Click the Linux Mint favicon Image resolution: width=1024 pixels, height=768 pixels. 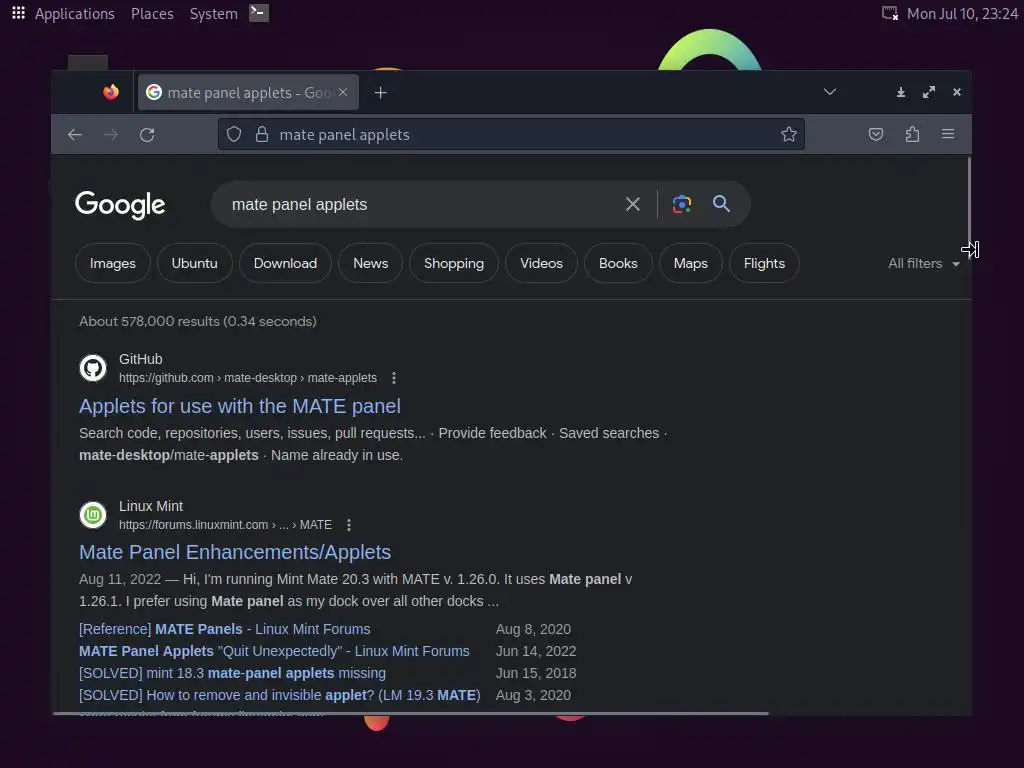point(93,515)
